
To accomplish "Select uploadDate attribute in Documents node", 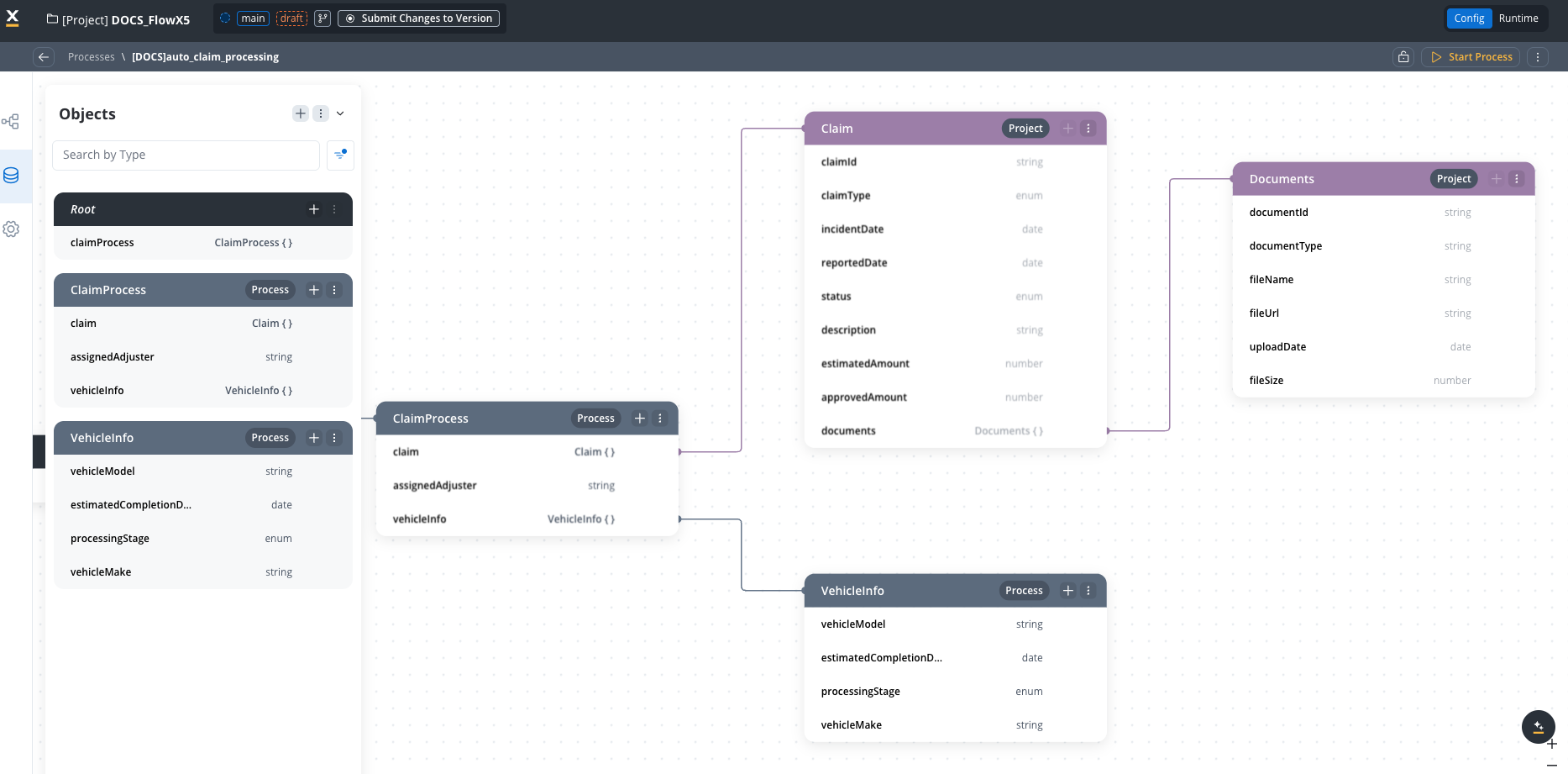I will (x=1384, y=347).
